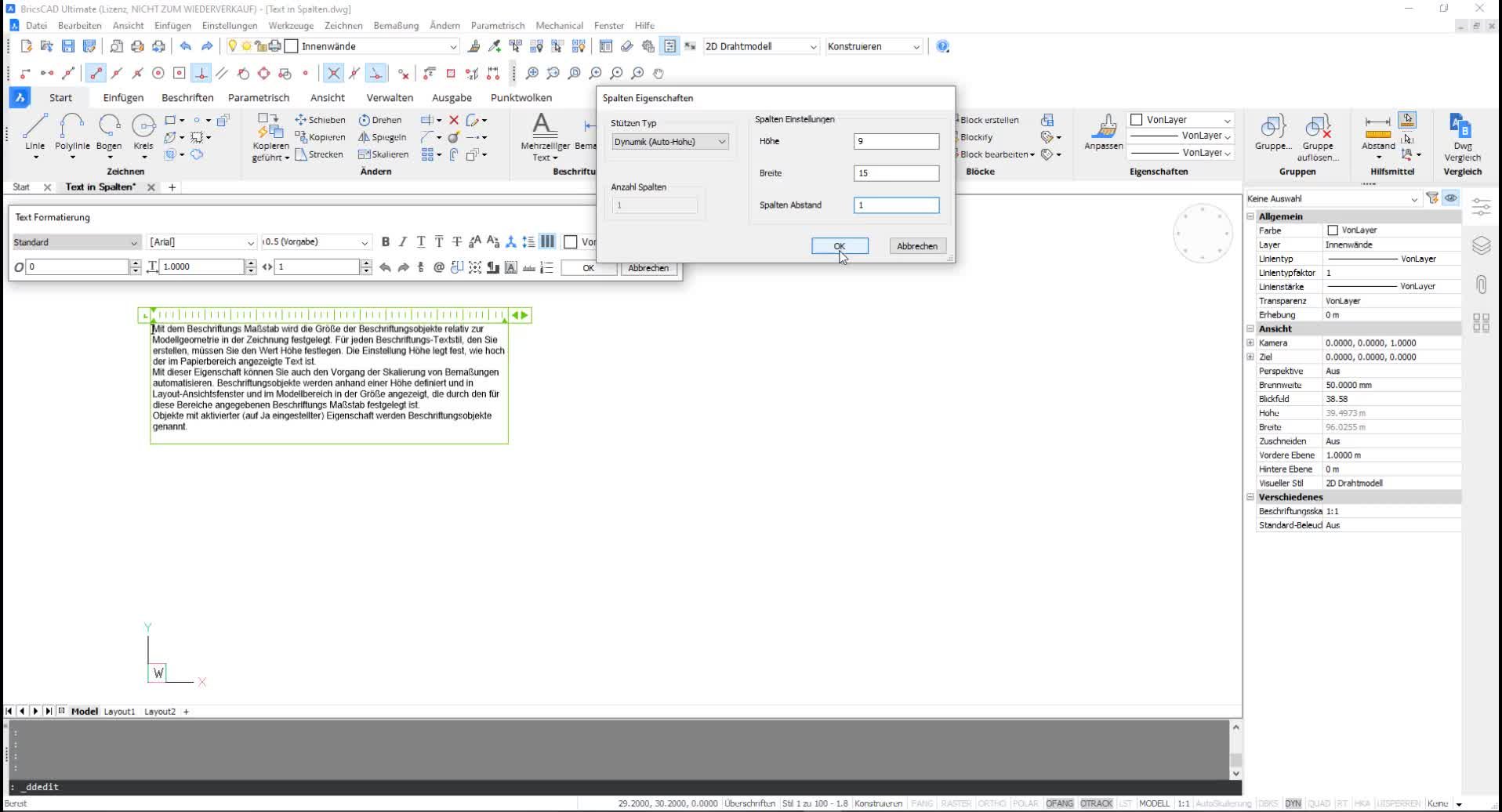The image size is (1502, 812).
Task: Toggle OTRACK in status bar
Action: [x=1096, y=803]
